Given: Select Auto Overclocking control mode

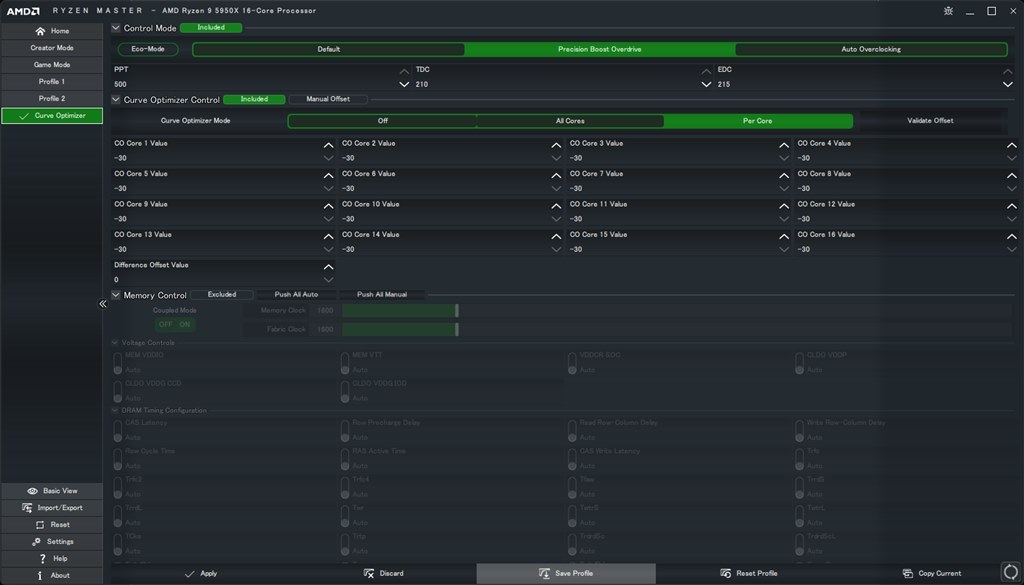Looking at the screenshot, I should tap(871, 49).
